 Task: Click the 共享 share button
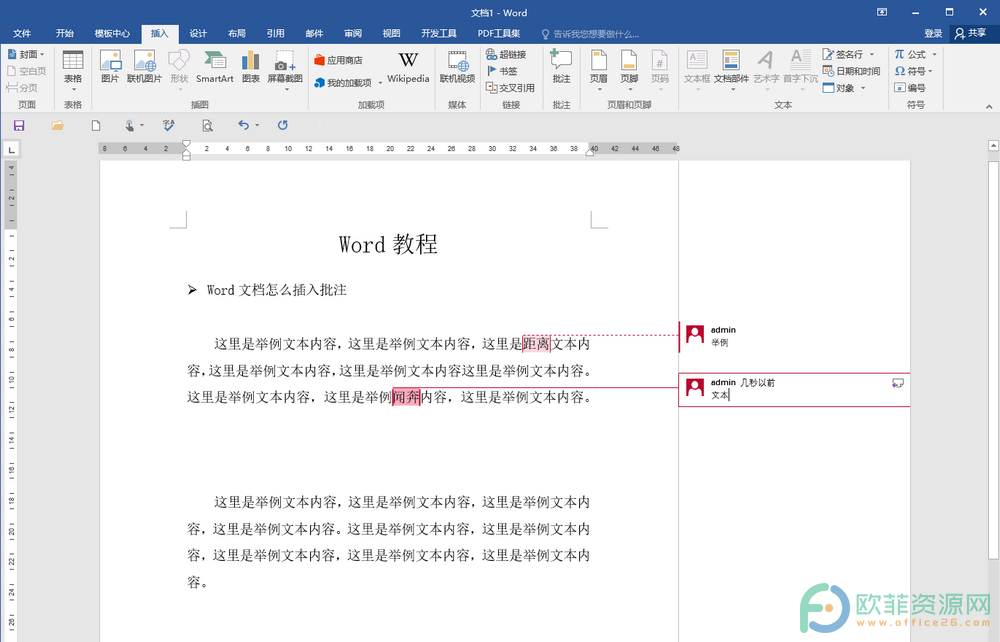(971, 33)
